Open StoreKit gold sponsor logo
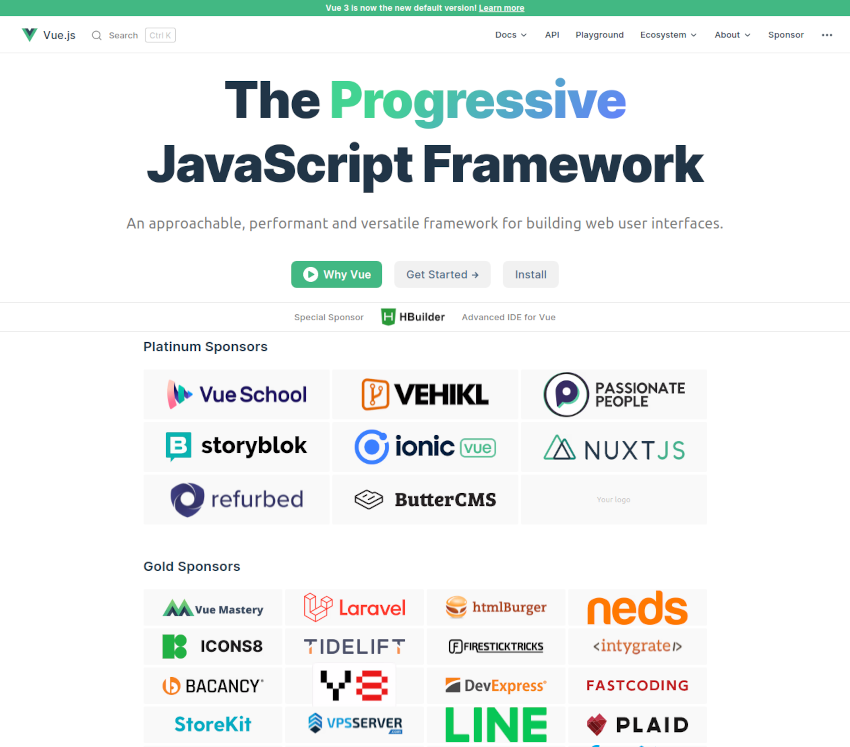This screenshot has width=850, height=747. (x=212, y=724)
